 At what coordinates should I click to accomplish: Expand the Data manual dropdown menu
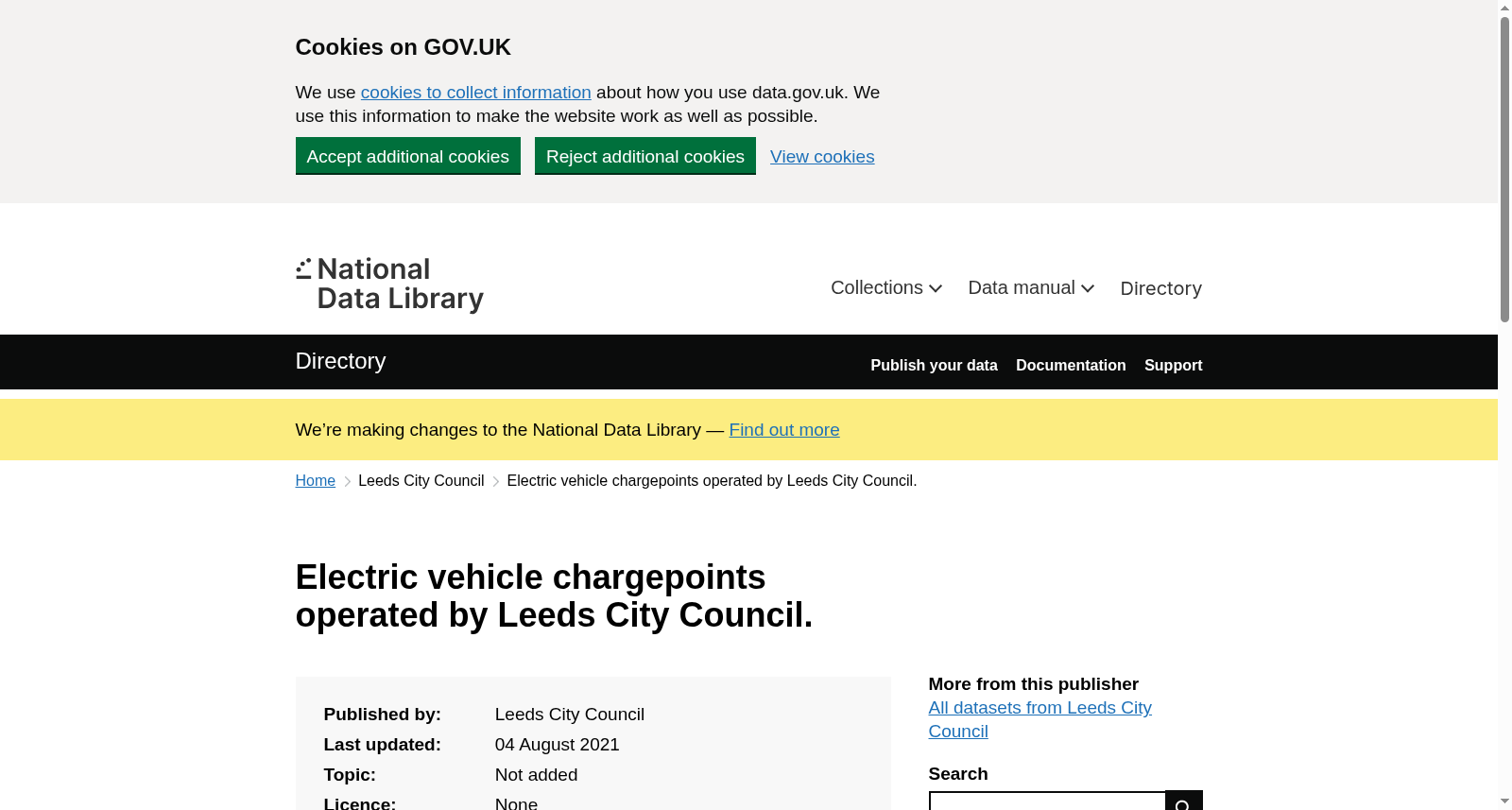click(x=1031, y=288)
